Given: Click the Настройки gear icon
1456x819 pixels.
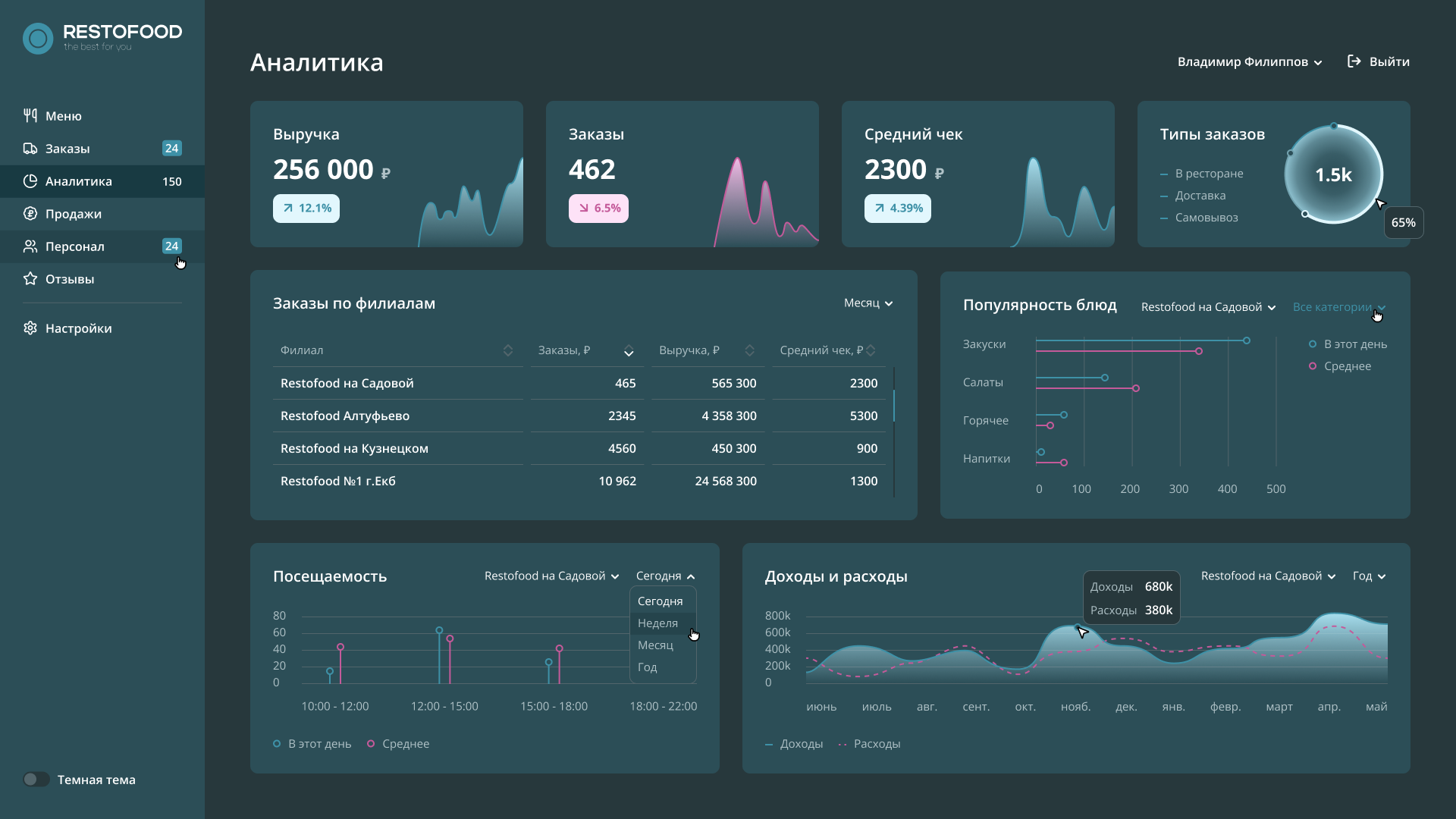Looking at the screenshot, I should tap(30, 328).
